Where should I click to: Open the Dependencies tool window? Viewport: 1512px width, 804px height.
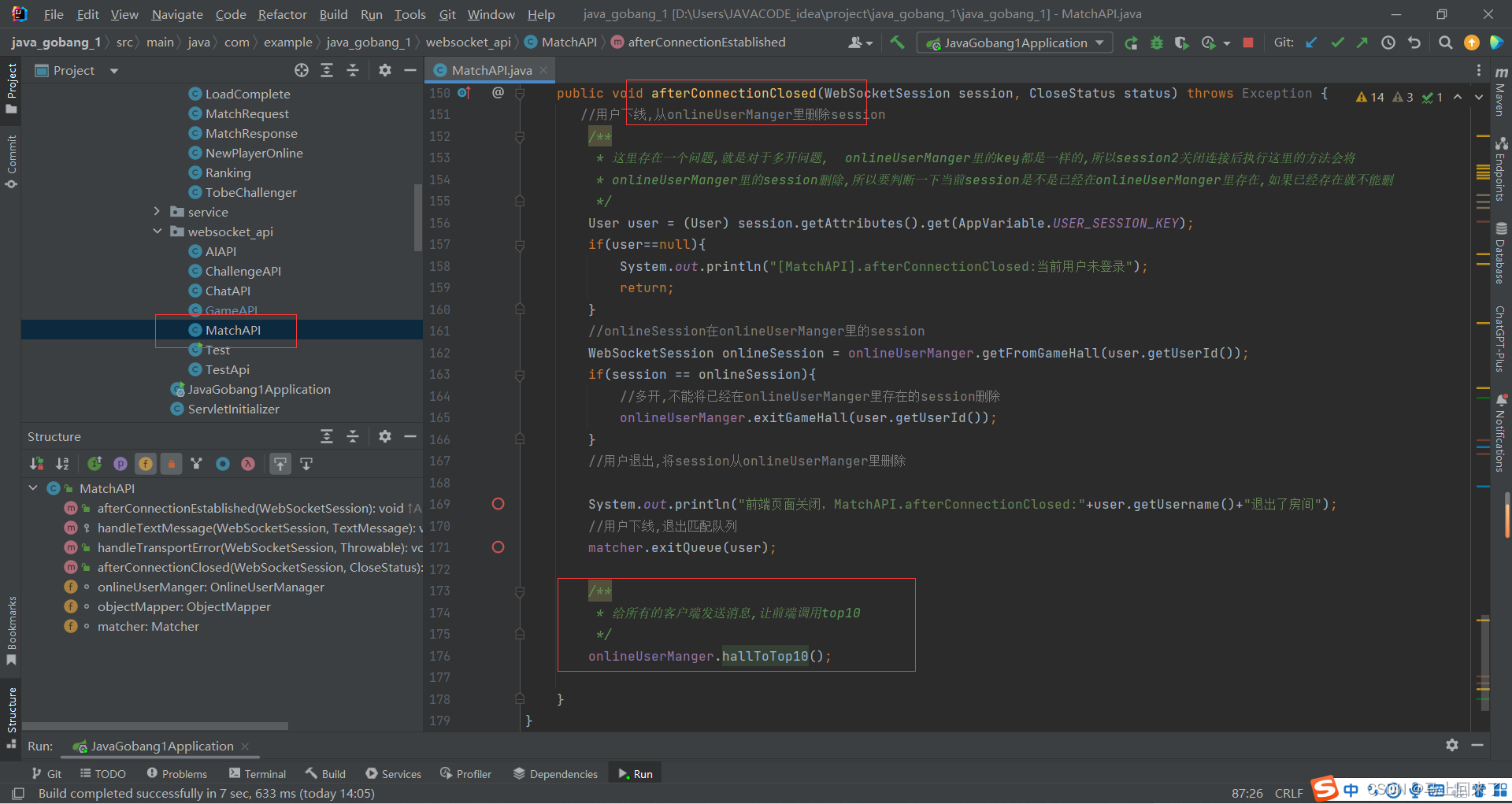(x=555, y=774)
